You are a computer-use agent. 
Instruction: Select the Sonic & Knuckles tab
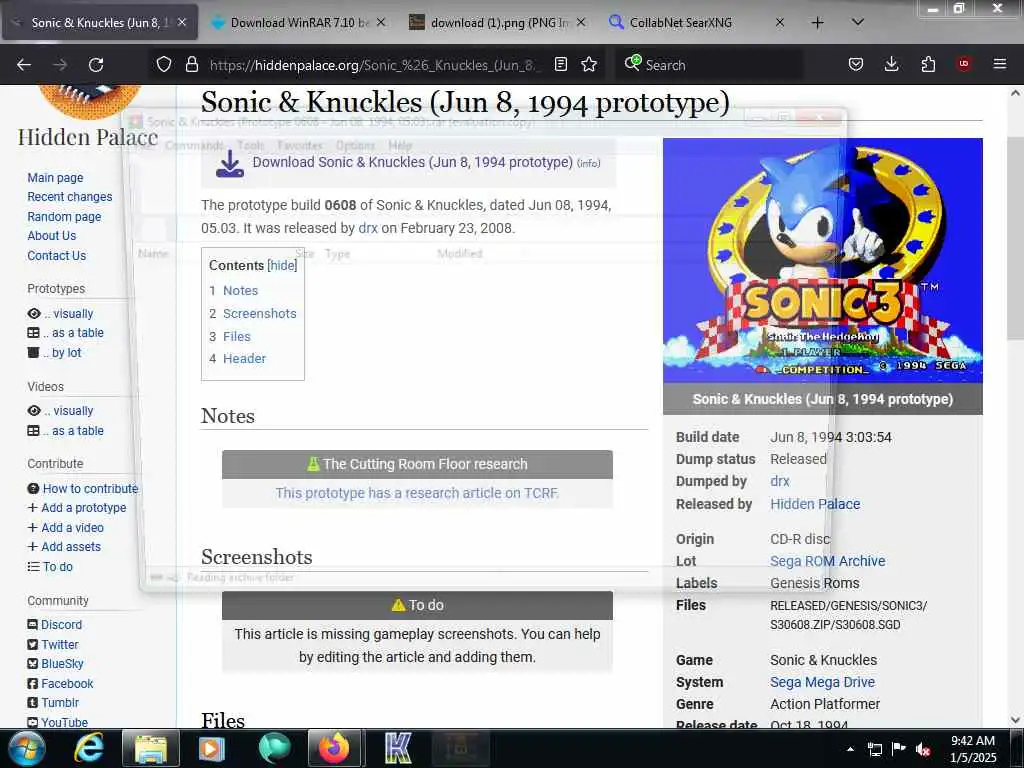(x=101, y=23)
